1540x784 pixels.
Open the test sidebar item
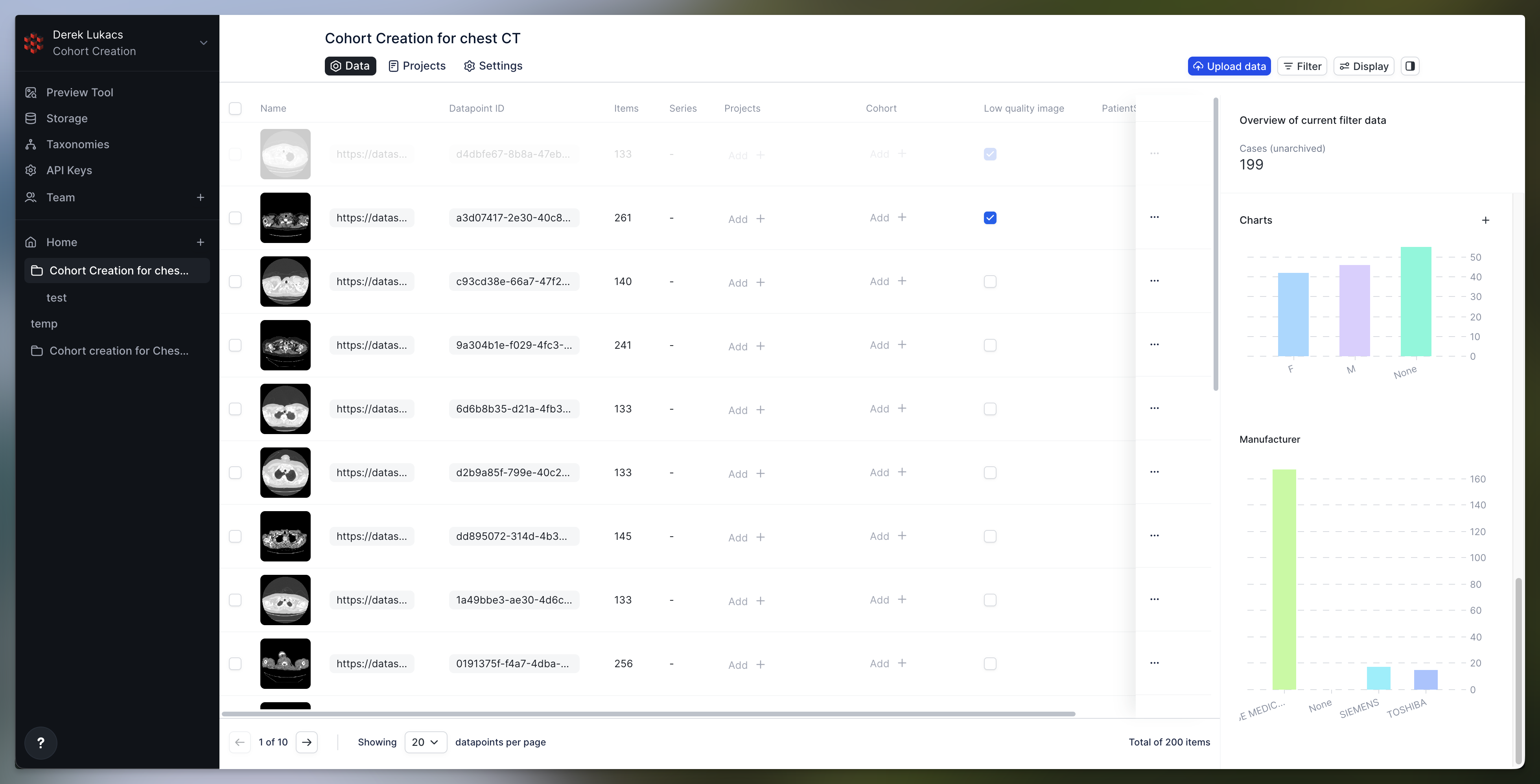pos(57,298)
